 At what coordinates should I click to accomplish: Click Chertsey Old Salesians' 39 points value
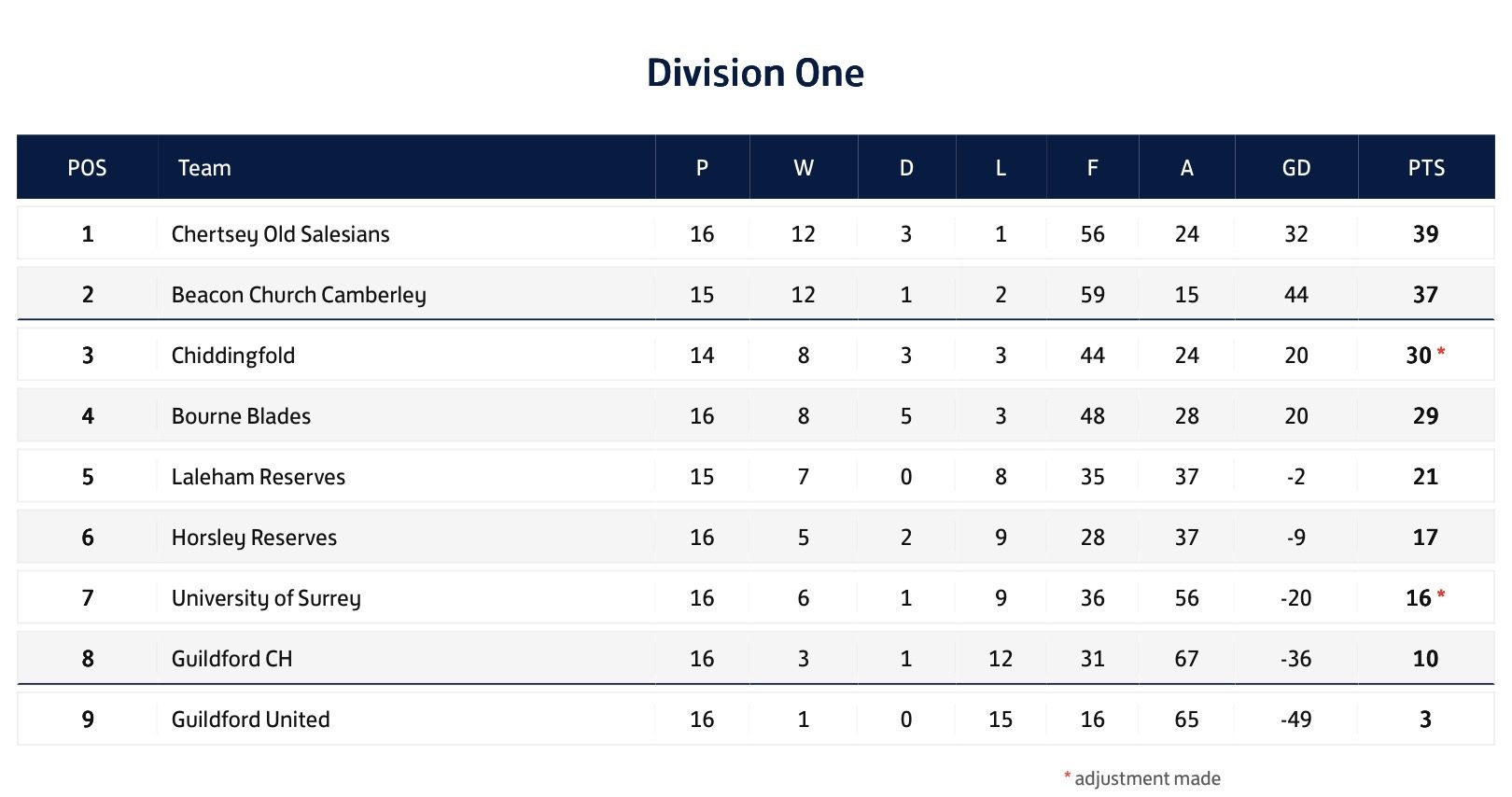pos(1425,234)
